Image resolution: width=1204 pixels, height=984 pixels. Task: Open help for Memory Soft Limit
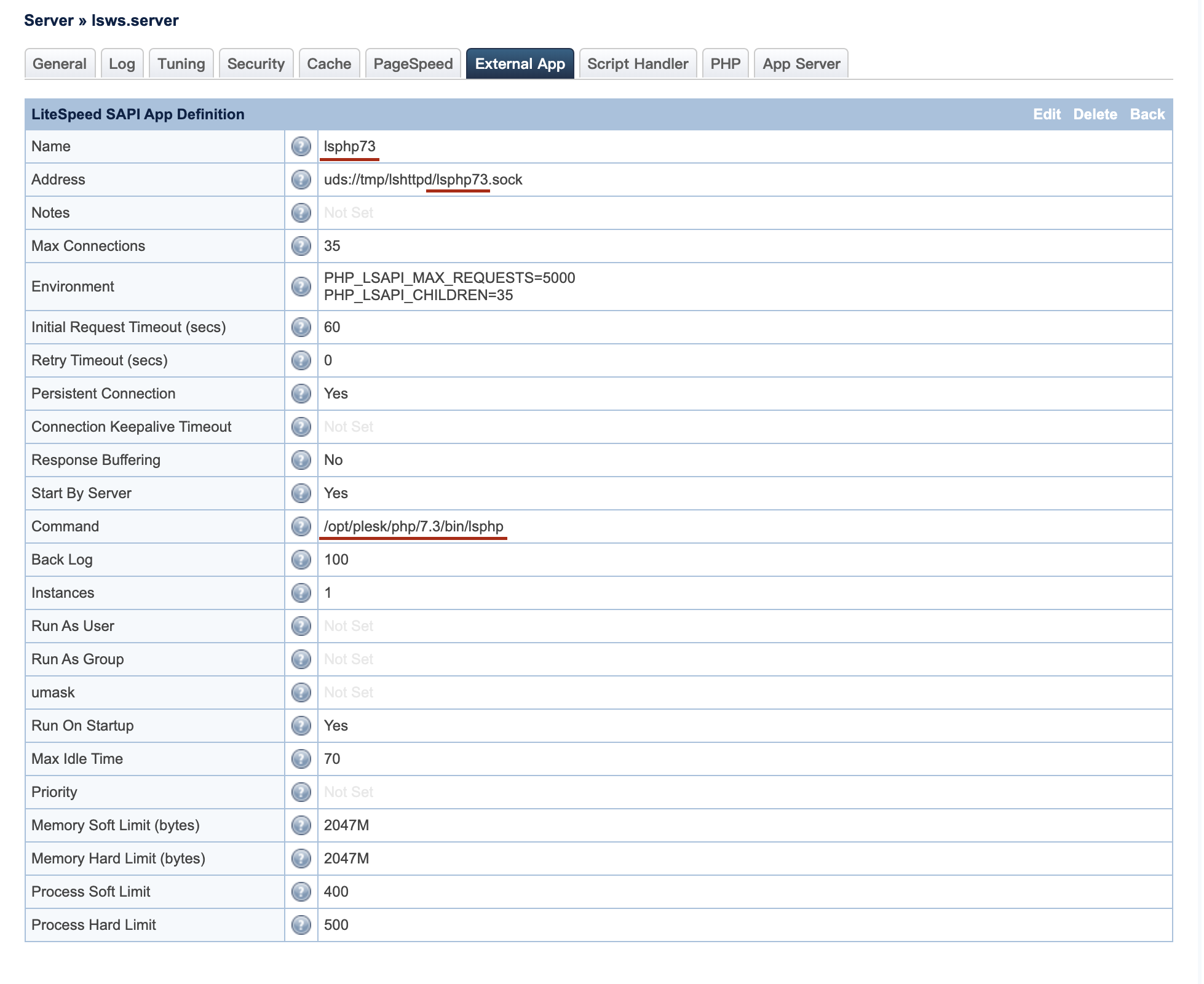click(x=301, y=825)
